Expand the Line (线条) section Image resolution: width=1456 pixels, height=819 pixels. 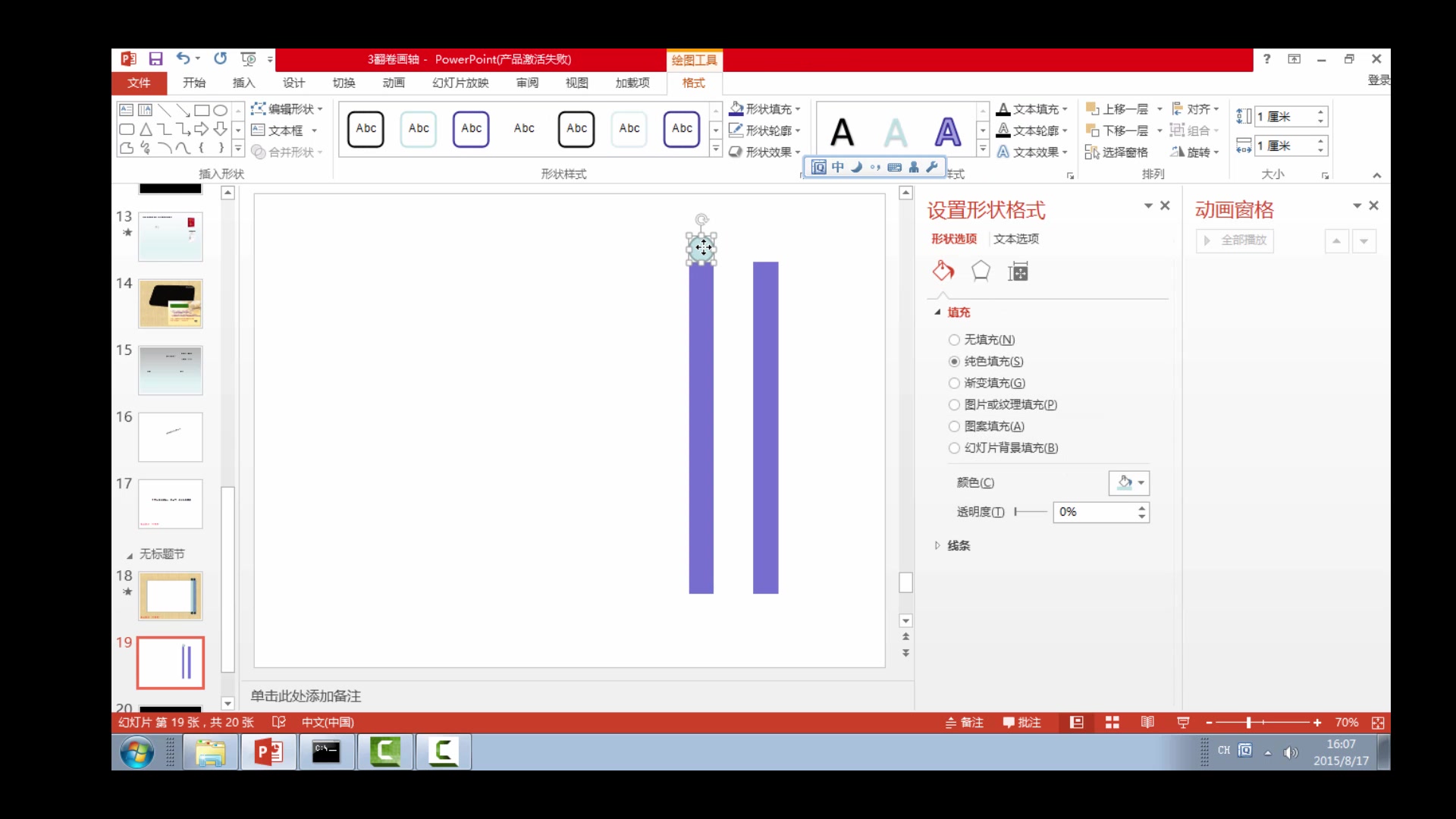tap(958, 545)
